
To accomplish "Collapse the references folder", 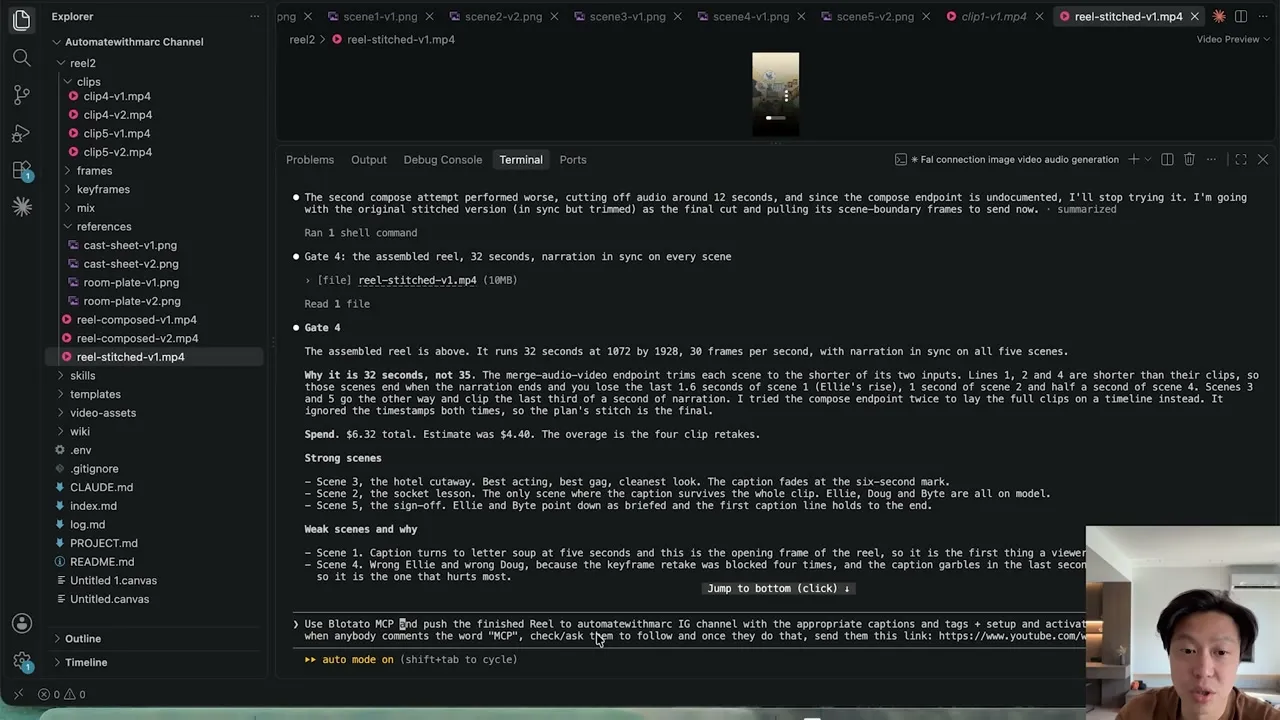I will [x=104, y=227].
